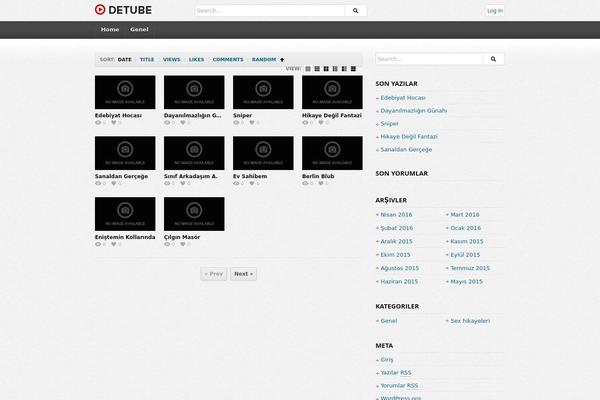
Task: Open the Yazılar RSS feed link
Action: click(x=396, y=373)
